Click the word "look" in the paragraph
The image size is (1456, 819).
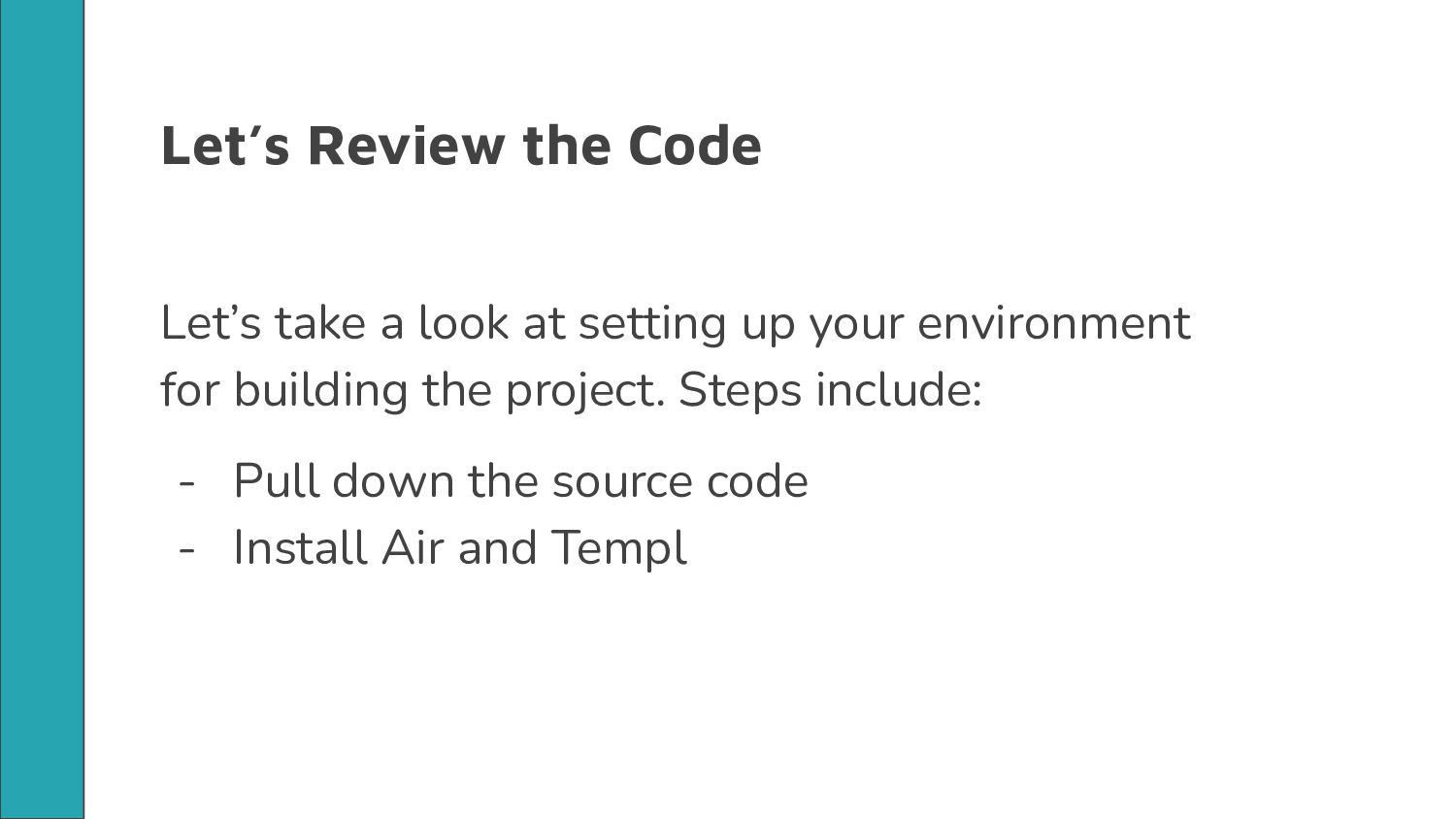point(463,323)
